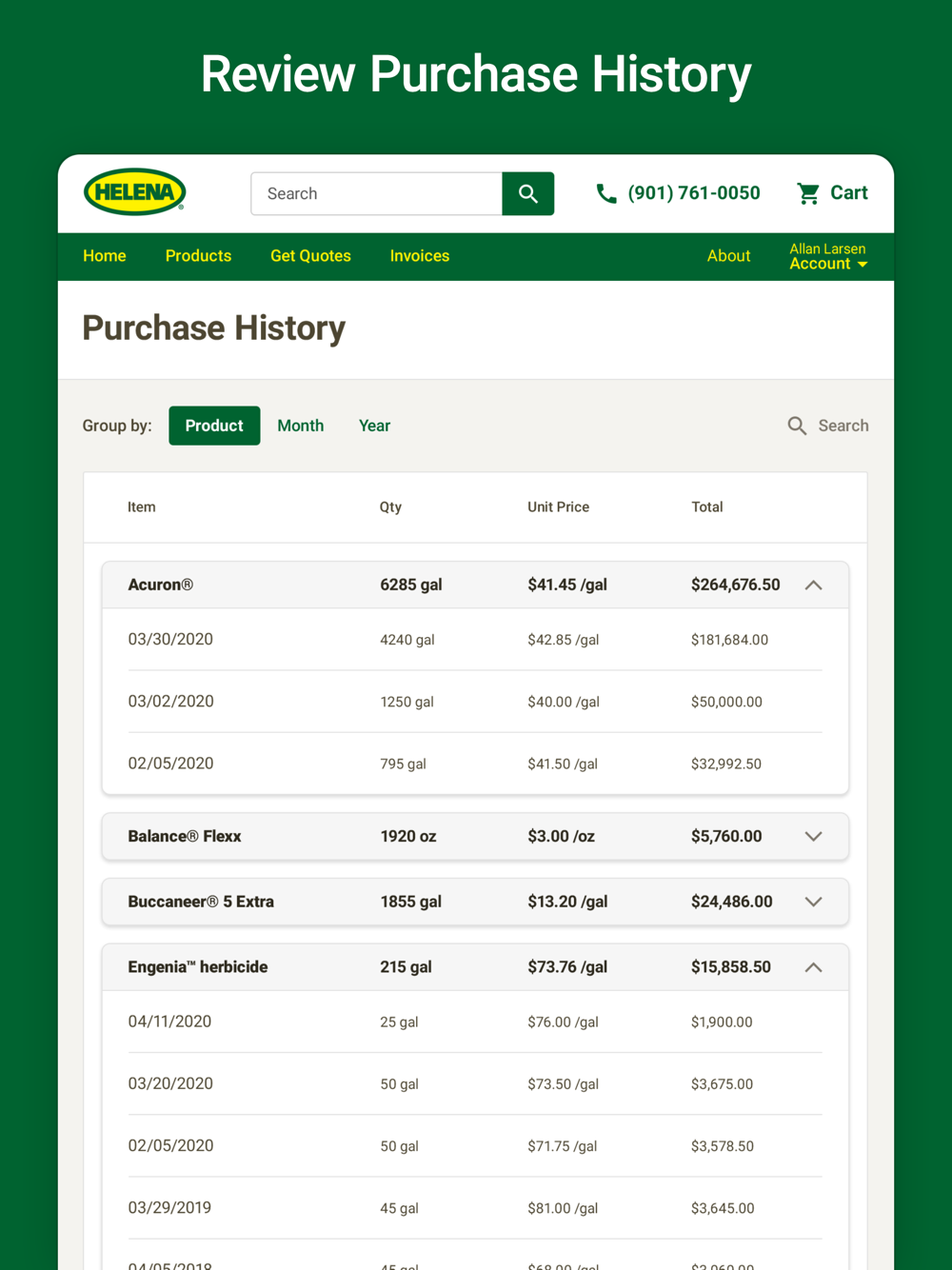Open the Cart link
This screenshot has width=952, height=1270.
pos(849,193)
